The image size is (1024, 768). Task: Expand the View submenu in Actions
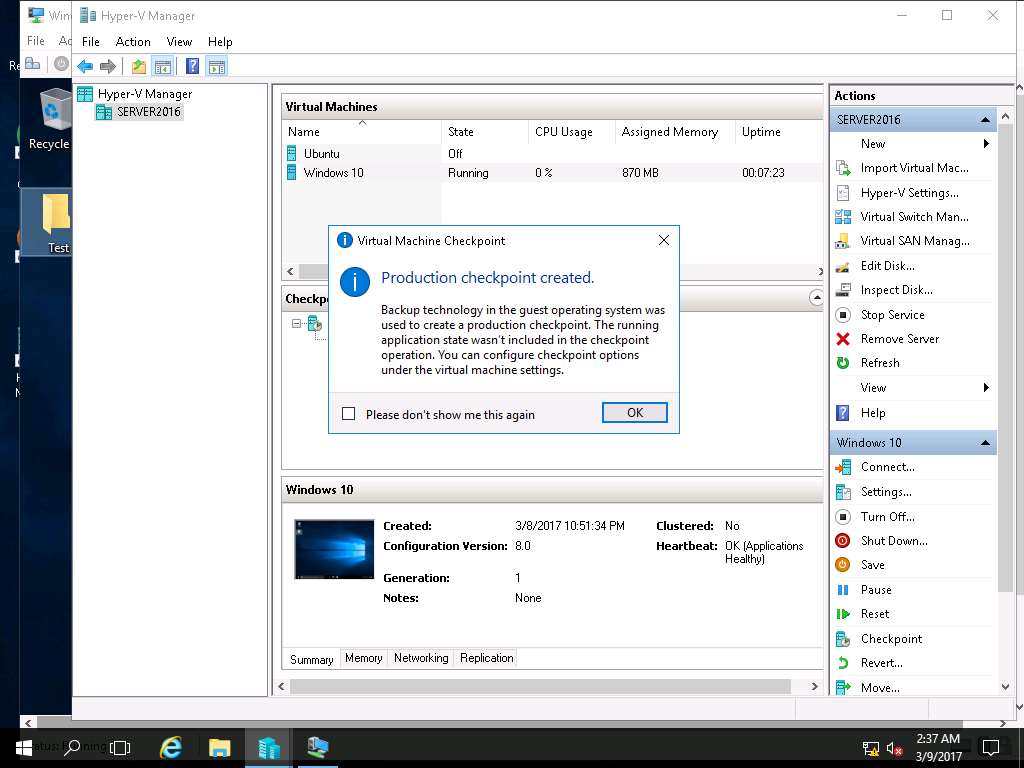pos(986,388)
